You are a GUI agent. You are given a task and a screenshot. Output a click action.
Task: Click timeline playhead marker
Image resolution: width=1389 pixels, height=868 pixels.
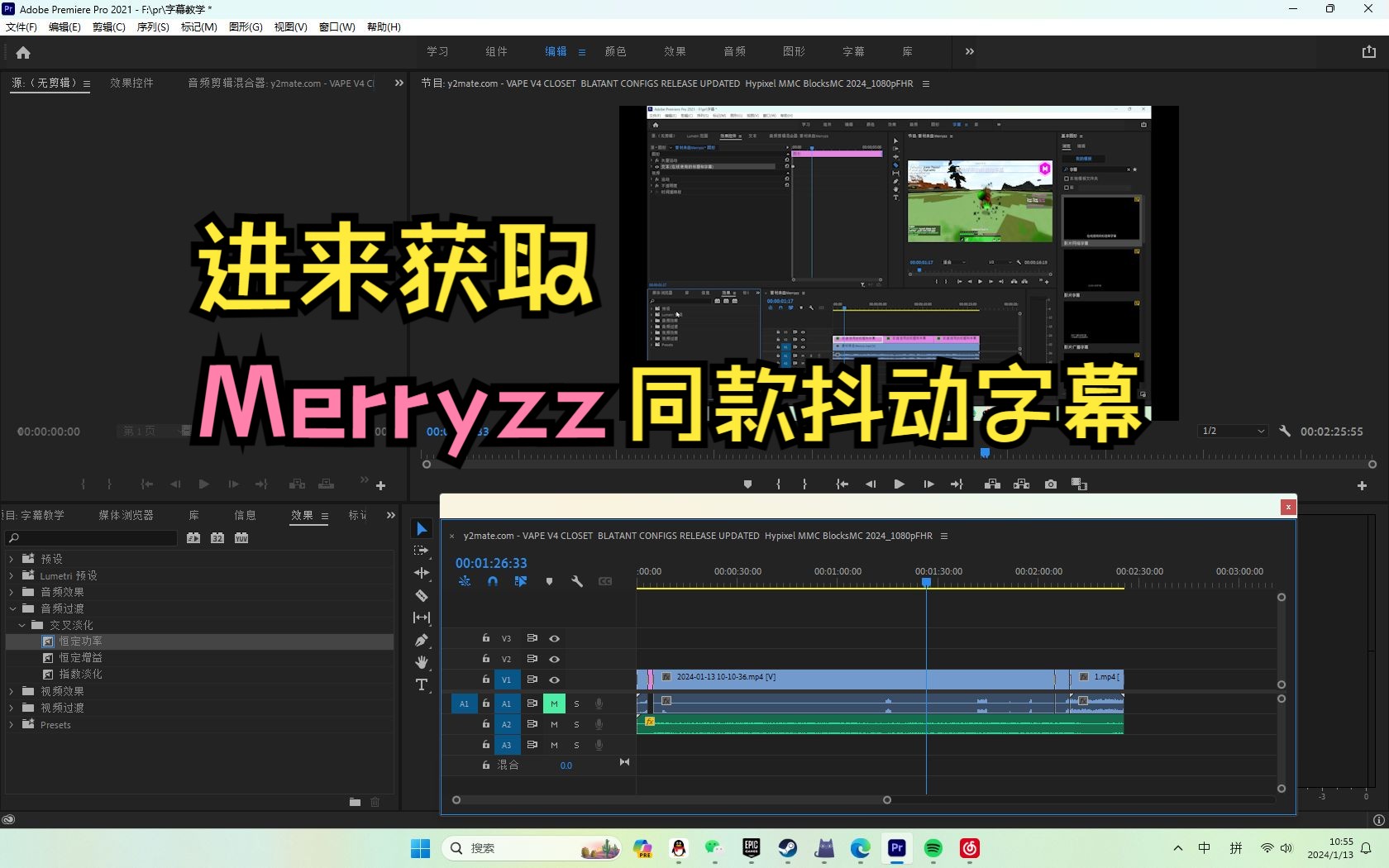tap(927, 583)
